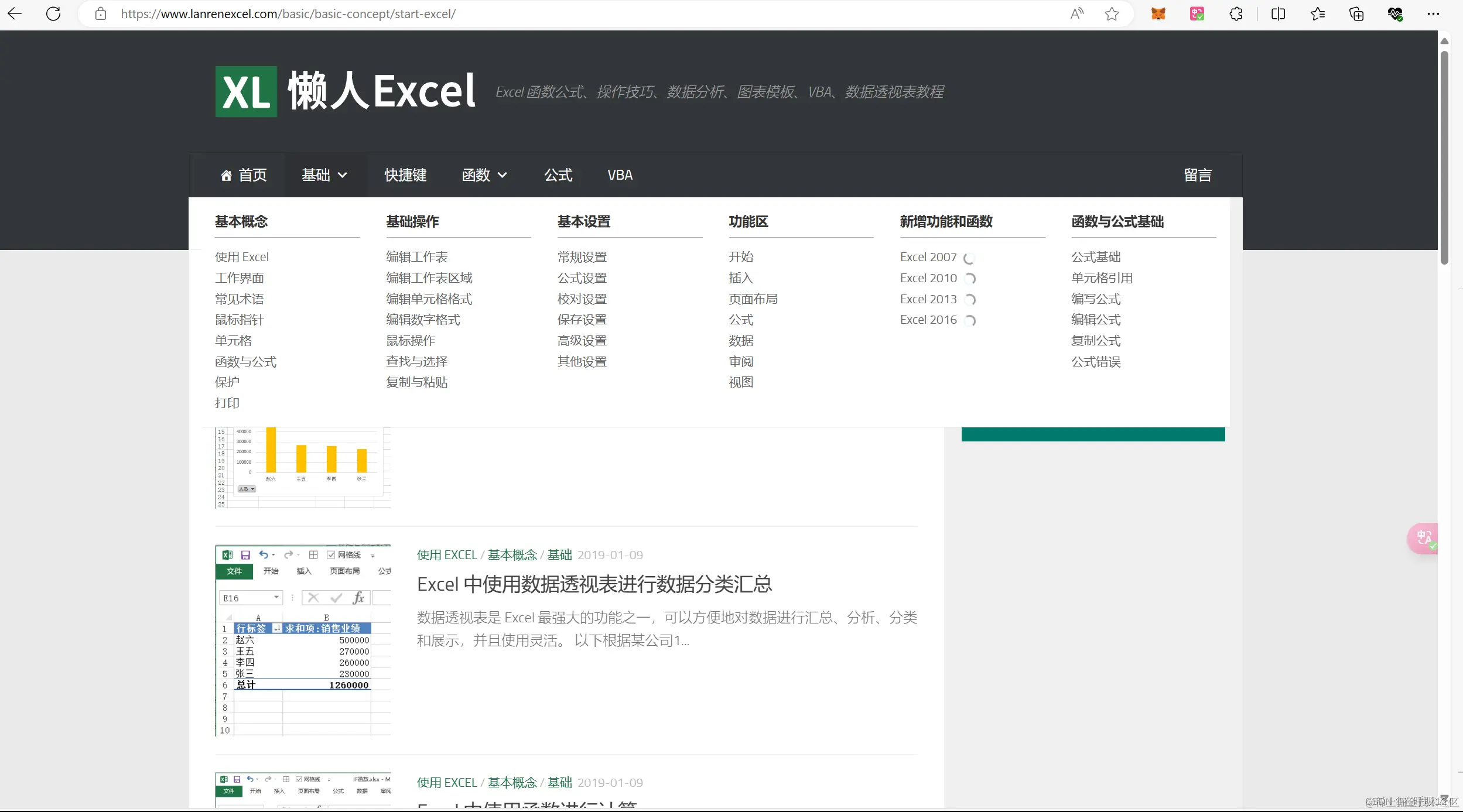The image size is (1463, 812).
Task: Open 单元格 link under 基本概念
Action: 233,341
